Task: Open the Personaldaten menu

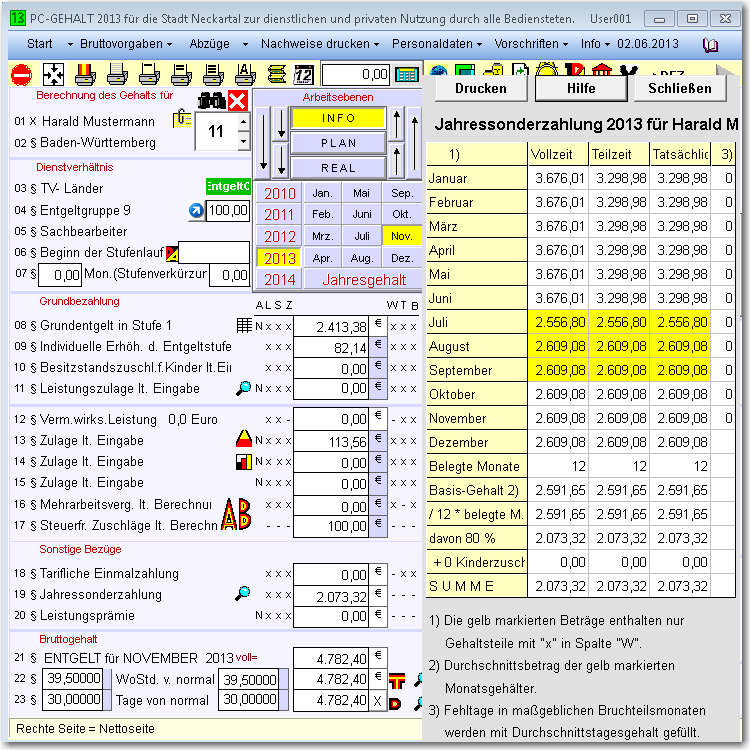Action: click(437, 44)
